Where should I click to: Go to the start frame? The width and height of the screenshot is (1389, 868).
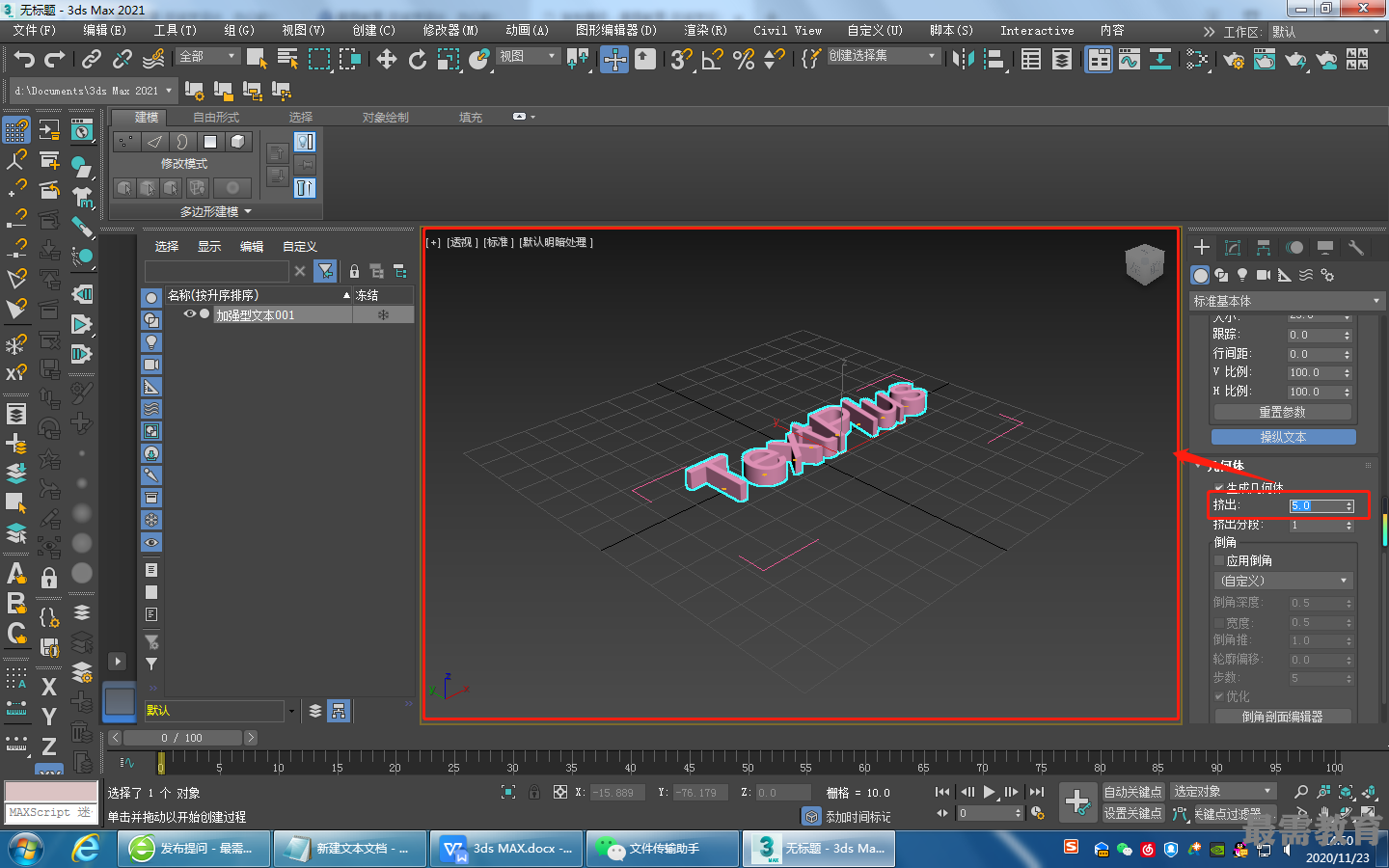[x=942, y=792]
